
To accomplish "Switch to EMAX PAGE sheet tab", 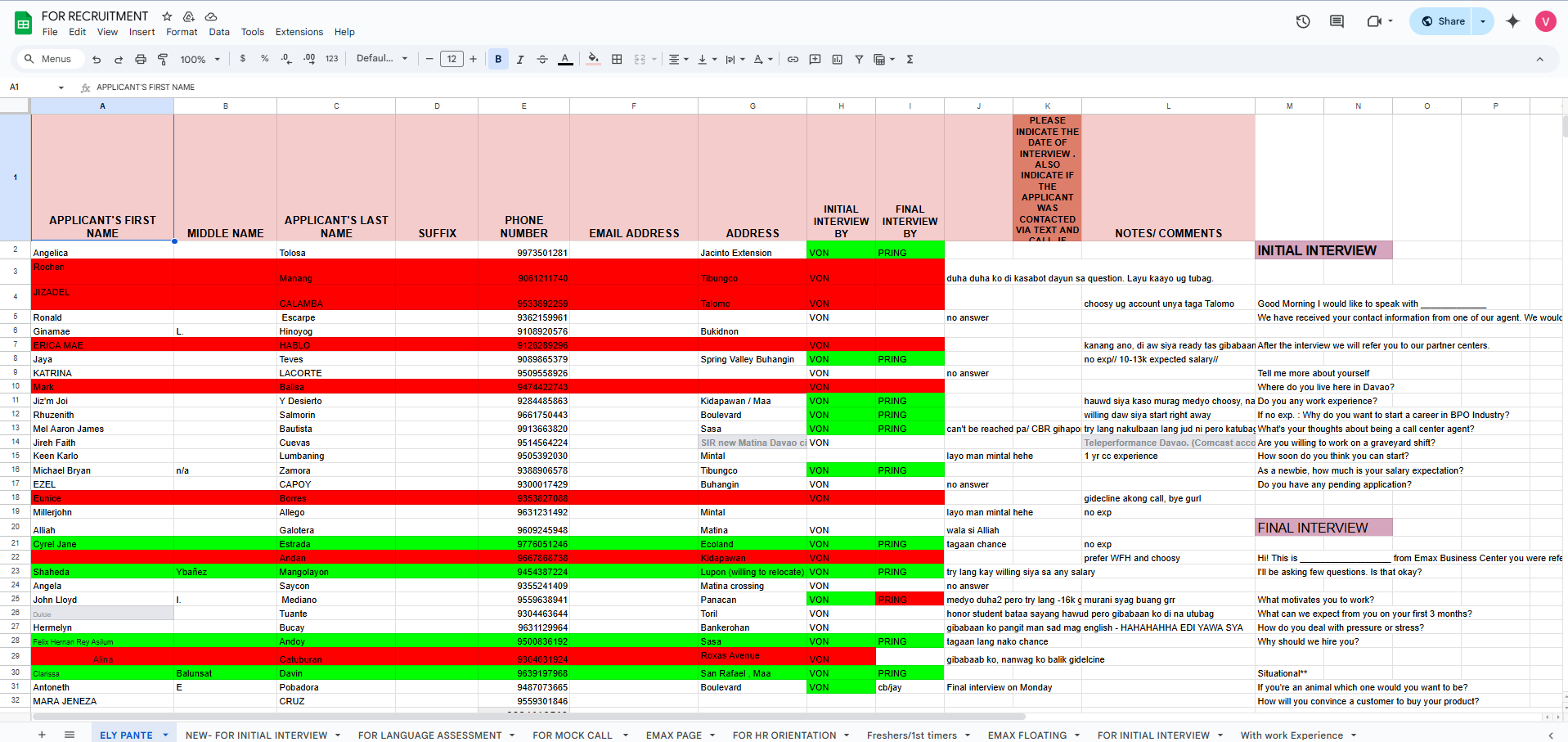I will 673,735.
